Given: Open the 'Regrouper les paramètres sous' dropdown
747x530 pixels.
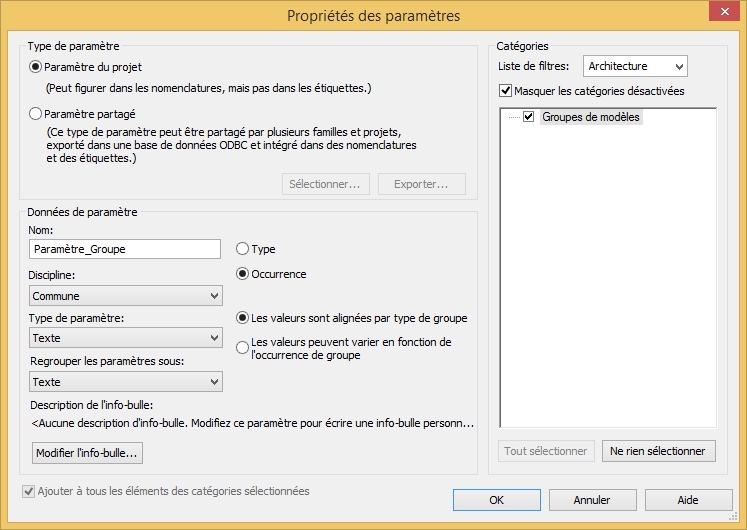Looking at the screenshot, I should tap(125, 382).
